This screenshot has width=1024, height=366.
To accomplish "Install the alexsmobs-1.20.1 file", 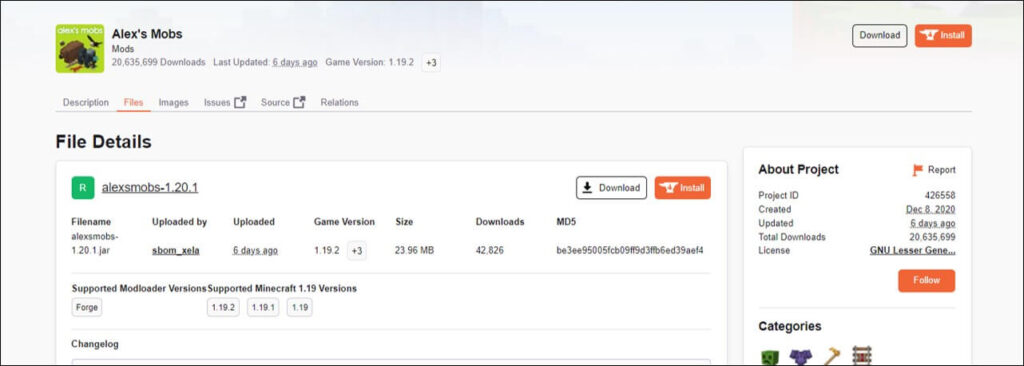I will pyautogui.click(x=682, y=188).
